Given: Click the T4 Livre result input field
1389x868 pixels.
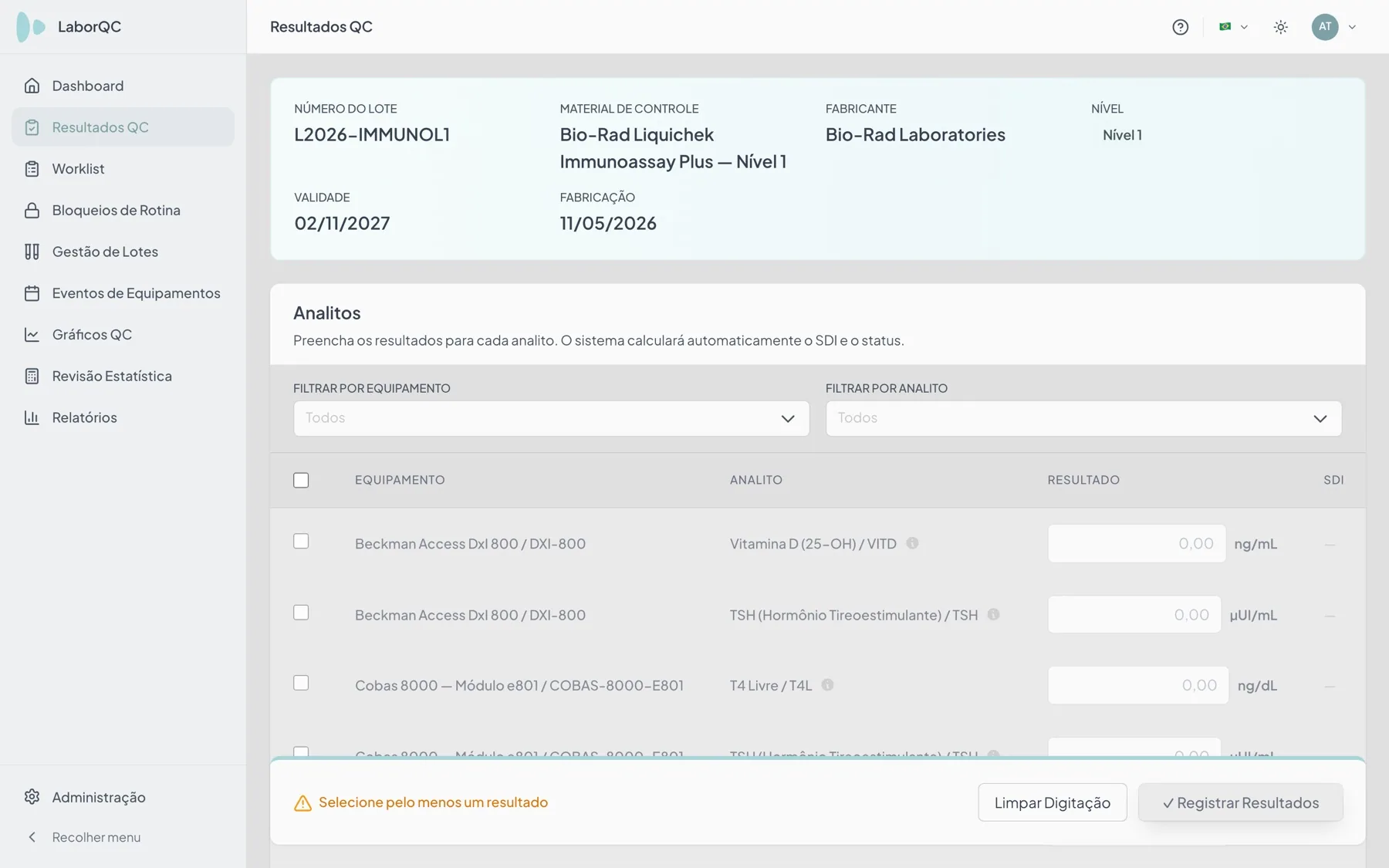Looking at the screenshot, I should tap(1137, 685).
